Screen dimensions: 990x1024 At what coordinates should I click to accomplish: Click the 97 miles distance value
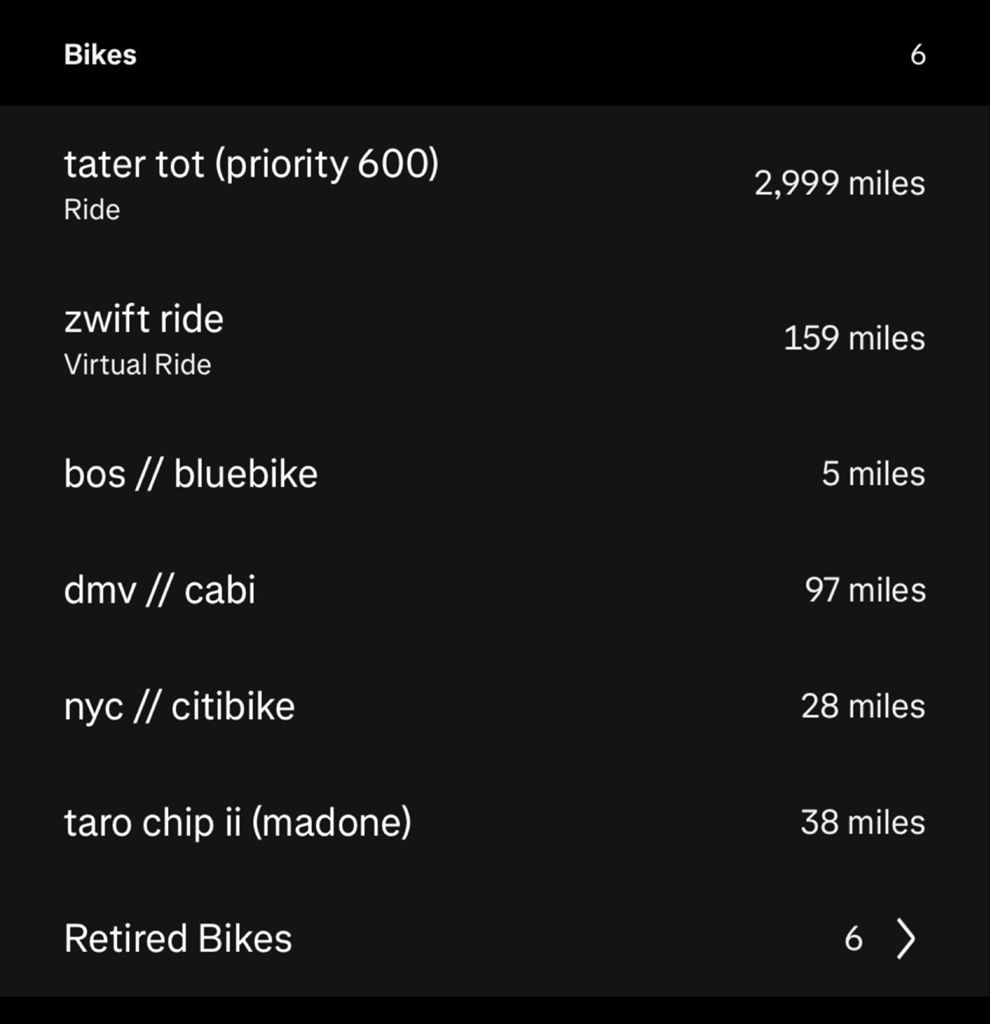(x=865, y=590)
